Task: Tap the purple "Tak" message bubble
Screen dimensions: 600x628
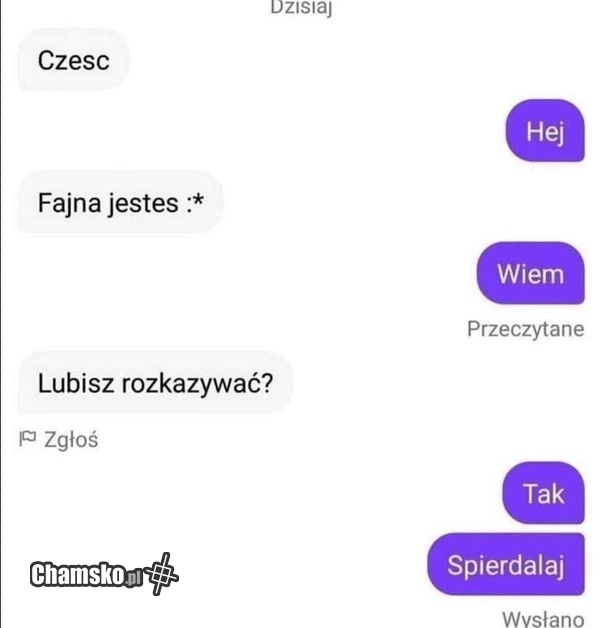Action: click(543, 493)
